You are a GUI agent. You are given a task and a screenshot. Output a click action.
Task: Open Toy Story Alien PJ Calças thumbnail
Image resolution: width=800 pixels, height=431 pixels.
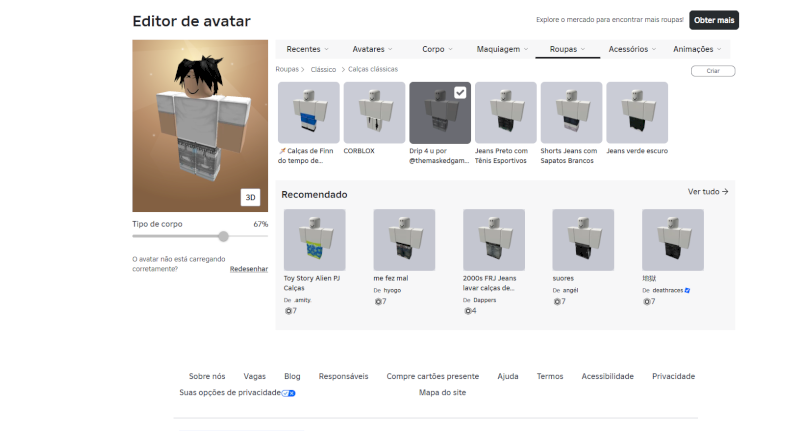tap(315, 240)
